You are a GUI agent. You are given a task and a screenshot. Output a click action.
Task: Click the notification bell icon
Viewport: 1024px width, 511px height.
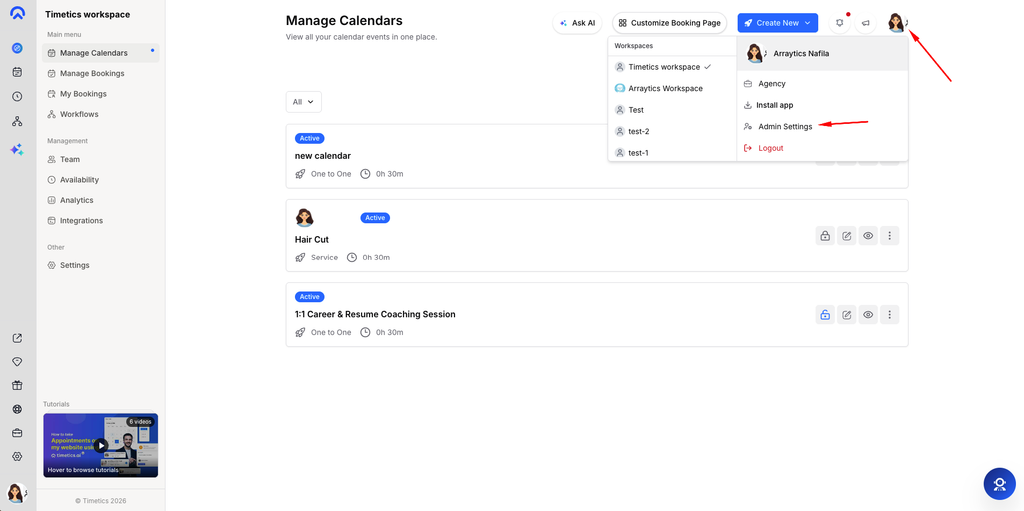pos(839,23)
